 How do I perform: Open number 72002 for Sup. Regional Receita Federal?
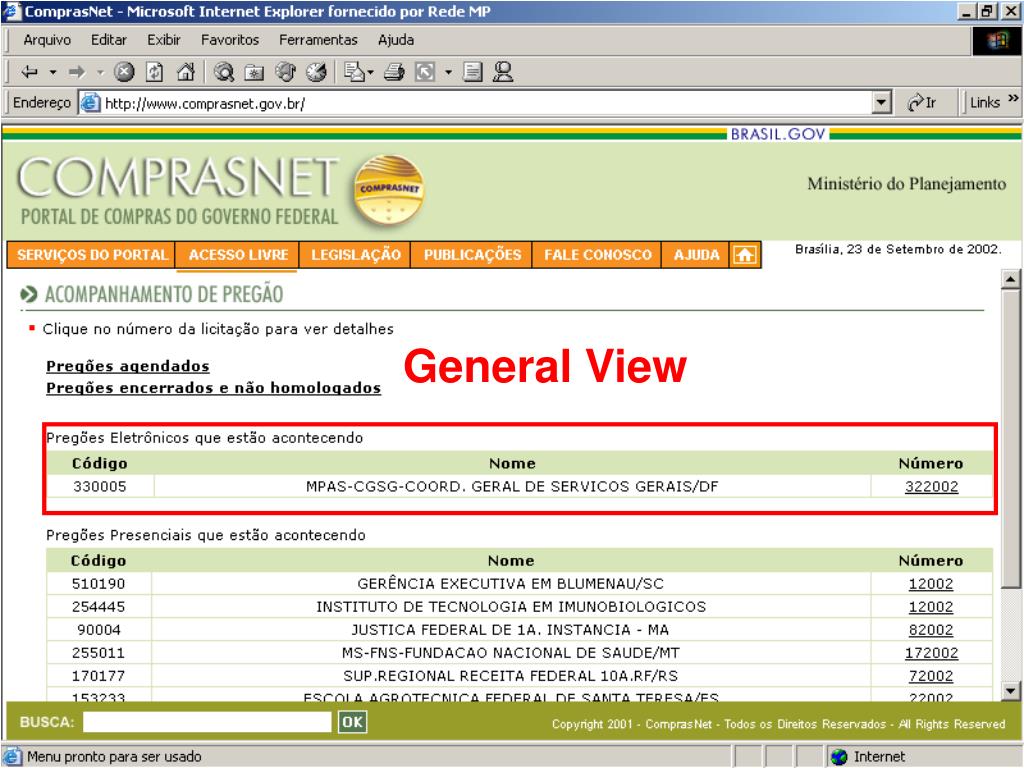click(931, 675)
